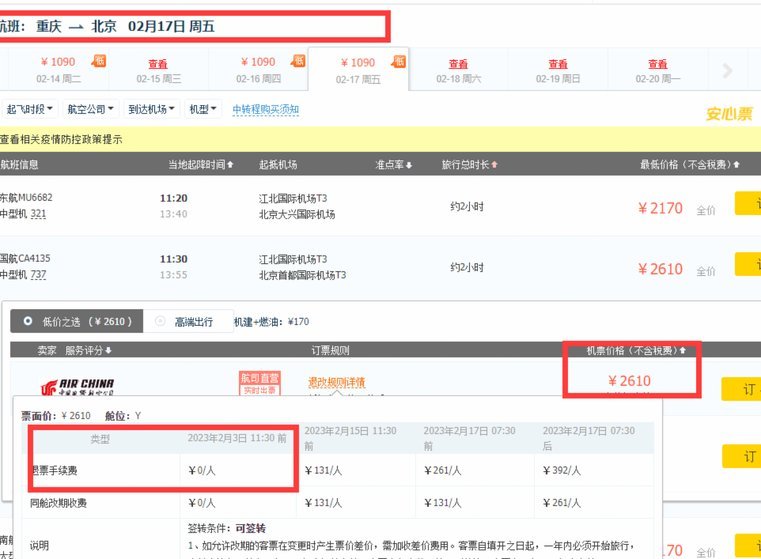Click the second seller's 订 button
Viewport: 761px width, 559px height.
pyautogui.click(x=741, y=456)
